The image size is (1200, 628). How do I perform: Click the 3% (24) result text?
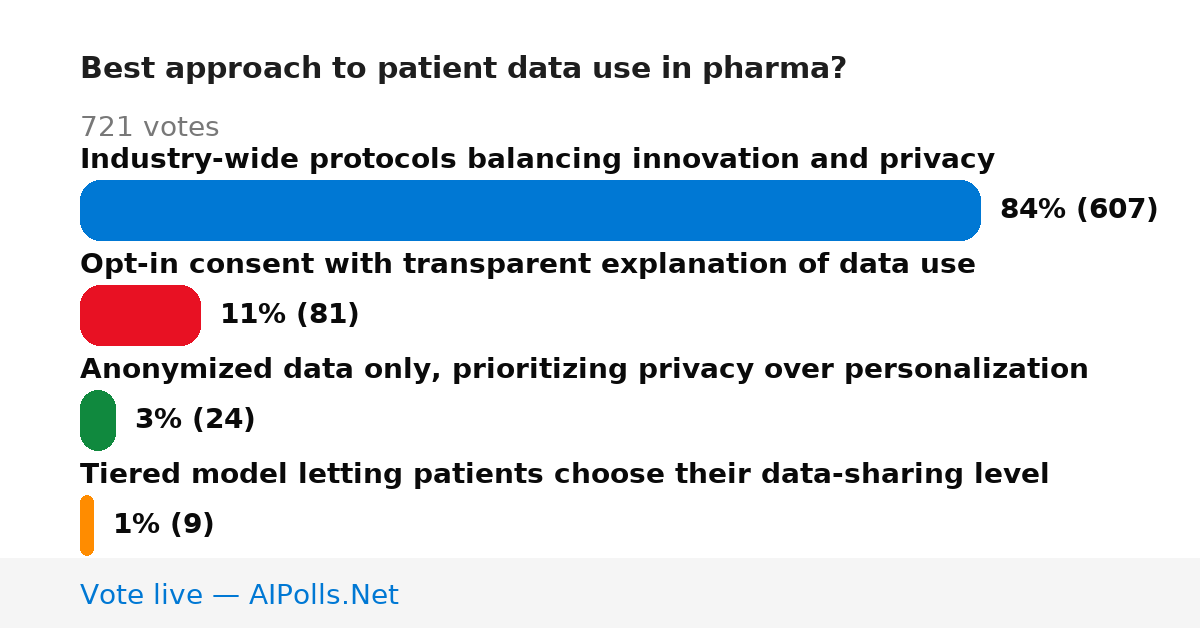[x=195, y=419]
